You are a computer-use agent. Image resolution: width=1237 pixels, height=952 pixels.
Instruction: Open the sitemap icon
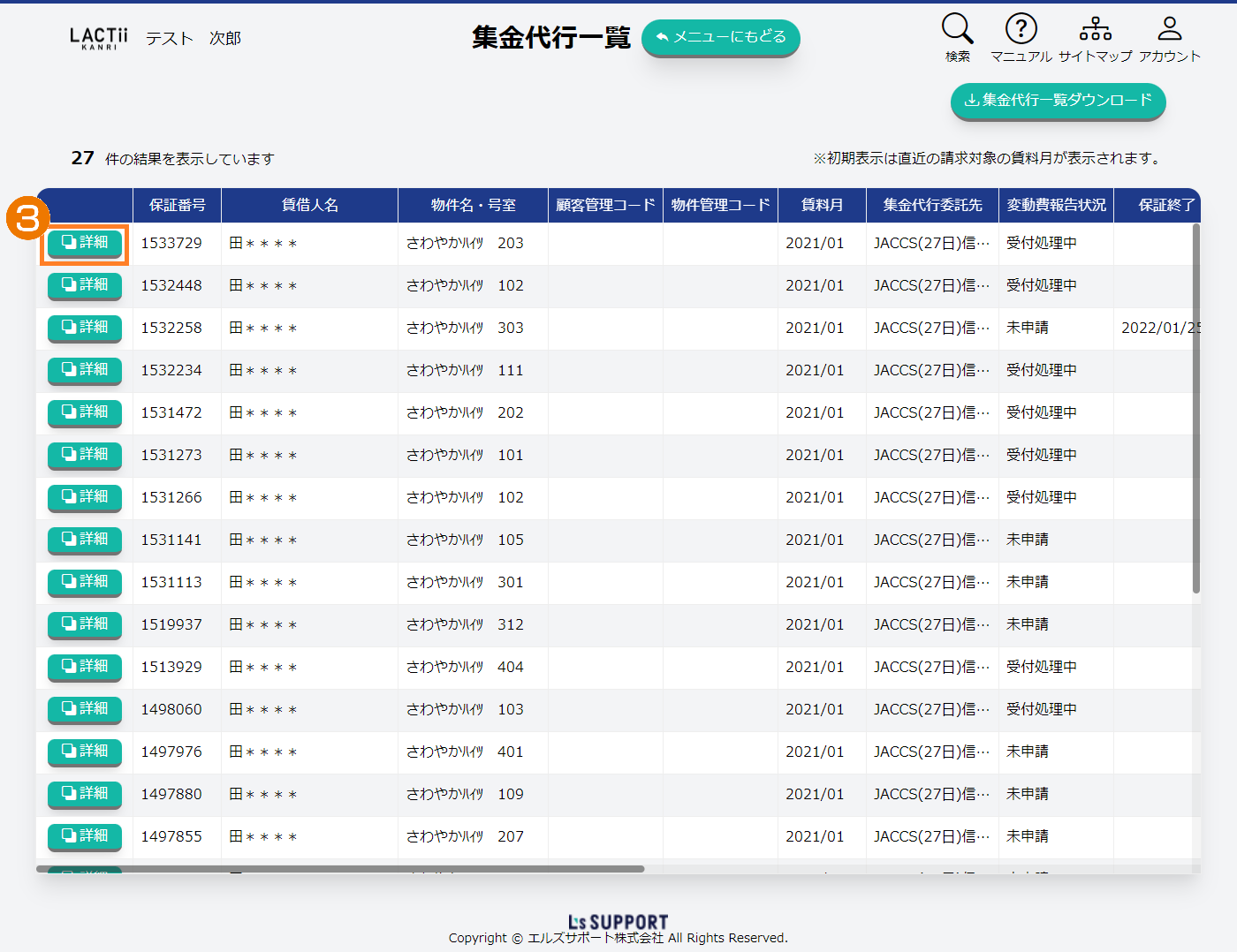[1095, 29]
